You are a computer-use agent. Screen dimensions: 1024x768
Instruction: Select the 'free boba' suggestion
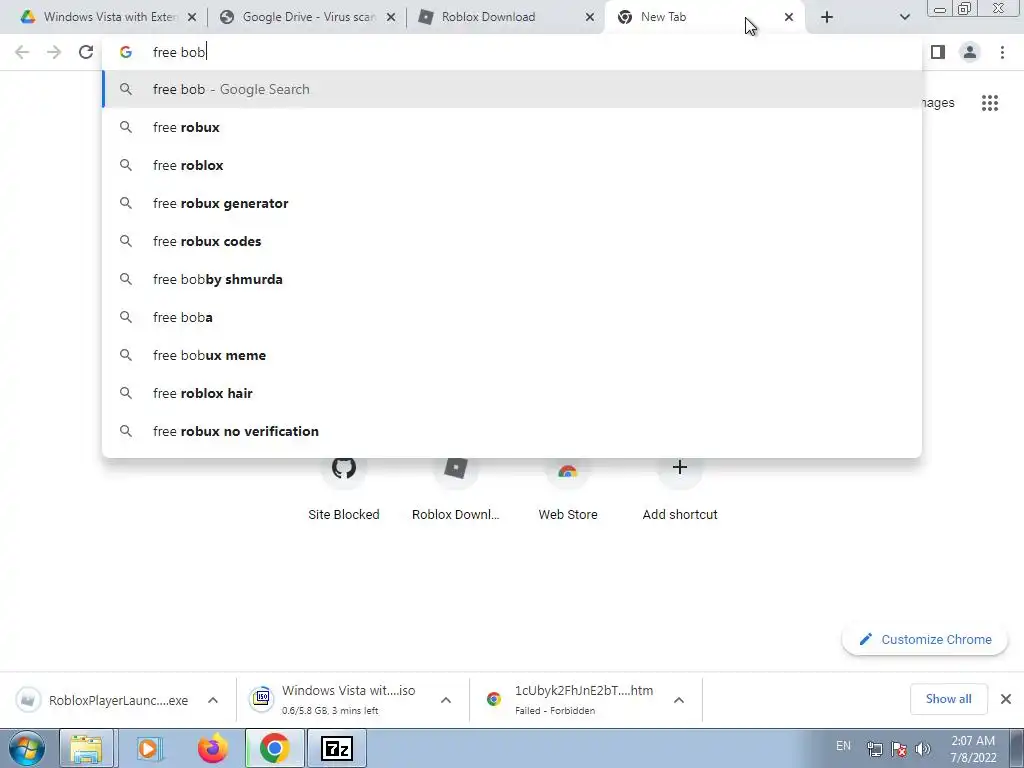point(512,317)
